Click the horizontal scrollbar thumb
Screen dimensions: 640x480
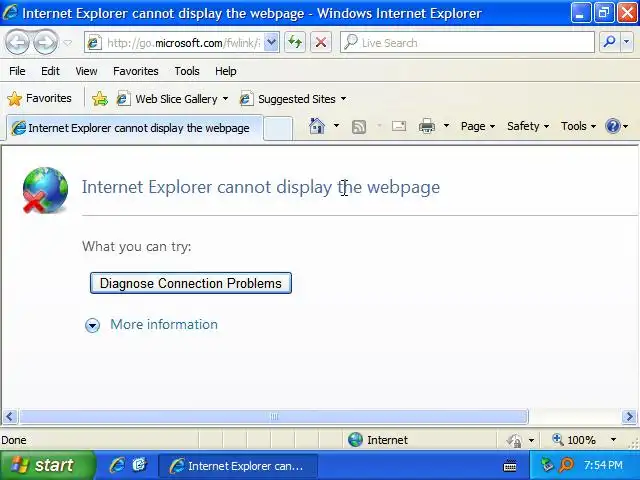(x=274, y=417)
